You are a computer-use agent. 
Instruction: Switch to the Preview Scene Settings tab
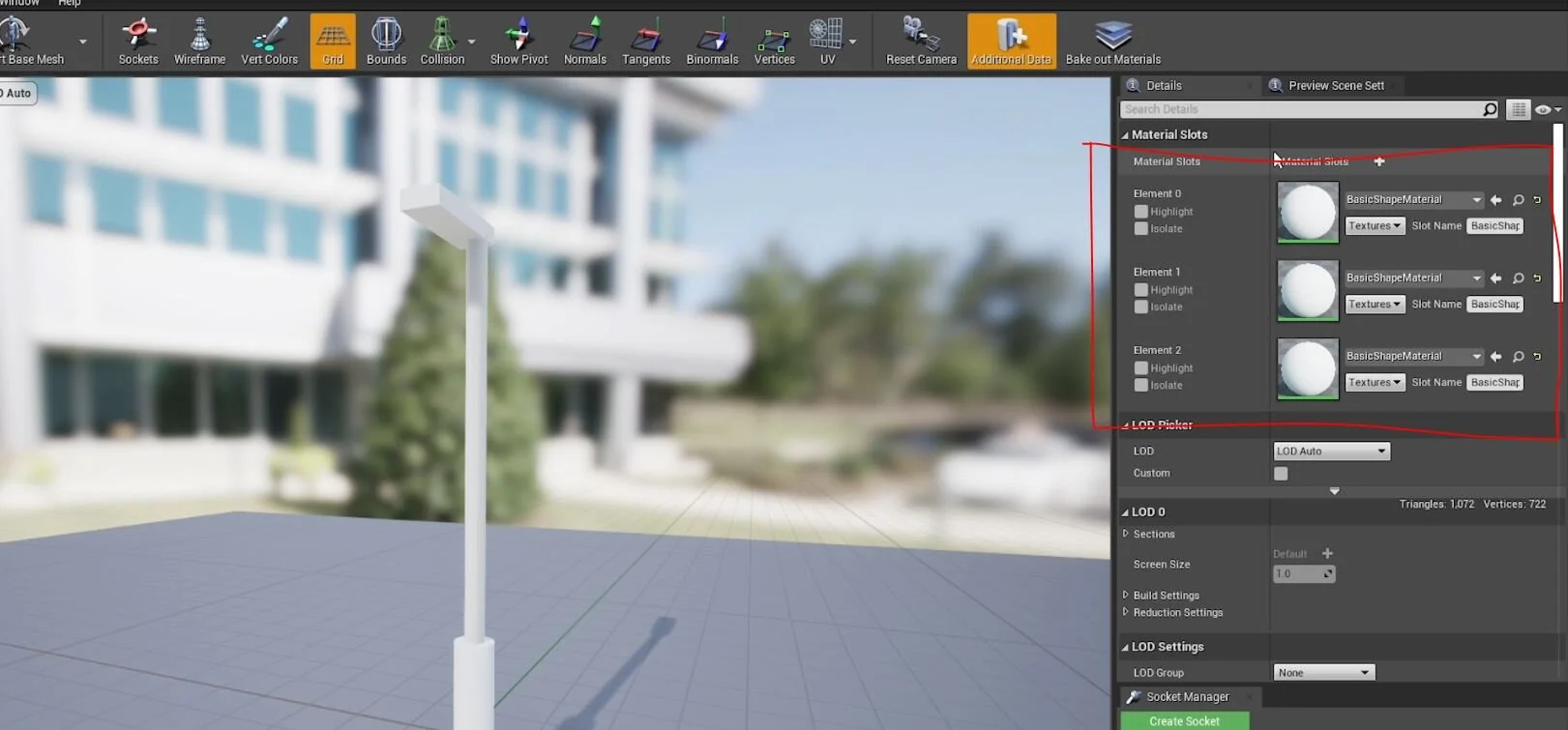tap(1336, 85)
